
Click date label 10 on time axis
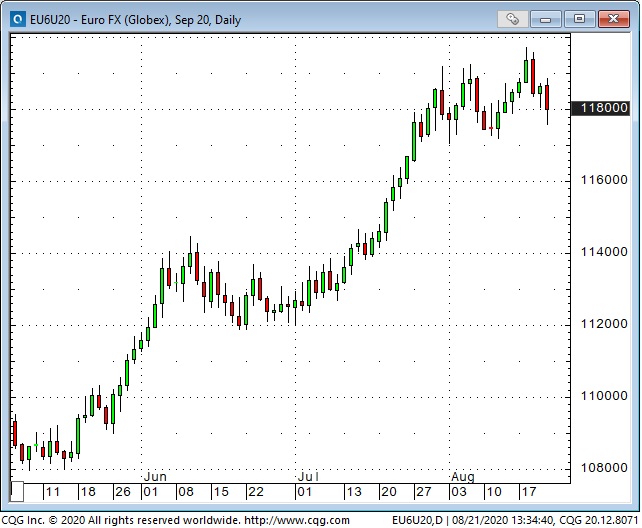pos(494,492)
